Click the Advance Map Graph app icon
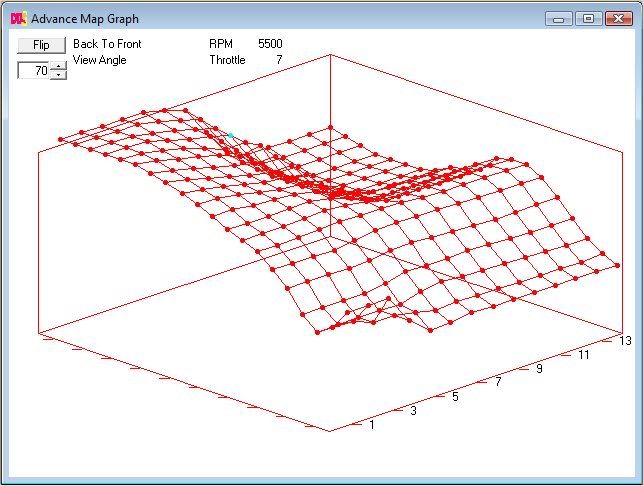Image resolution: width=643 pixels, height=486 pixels. (19, 19)
